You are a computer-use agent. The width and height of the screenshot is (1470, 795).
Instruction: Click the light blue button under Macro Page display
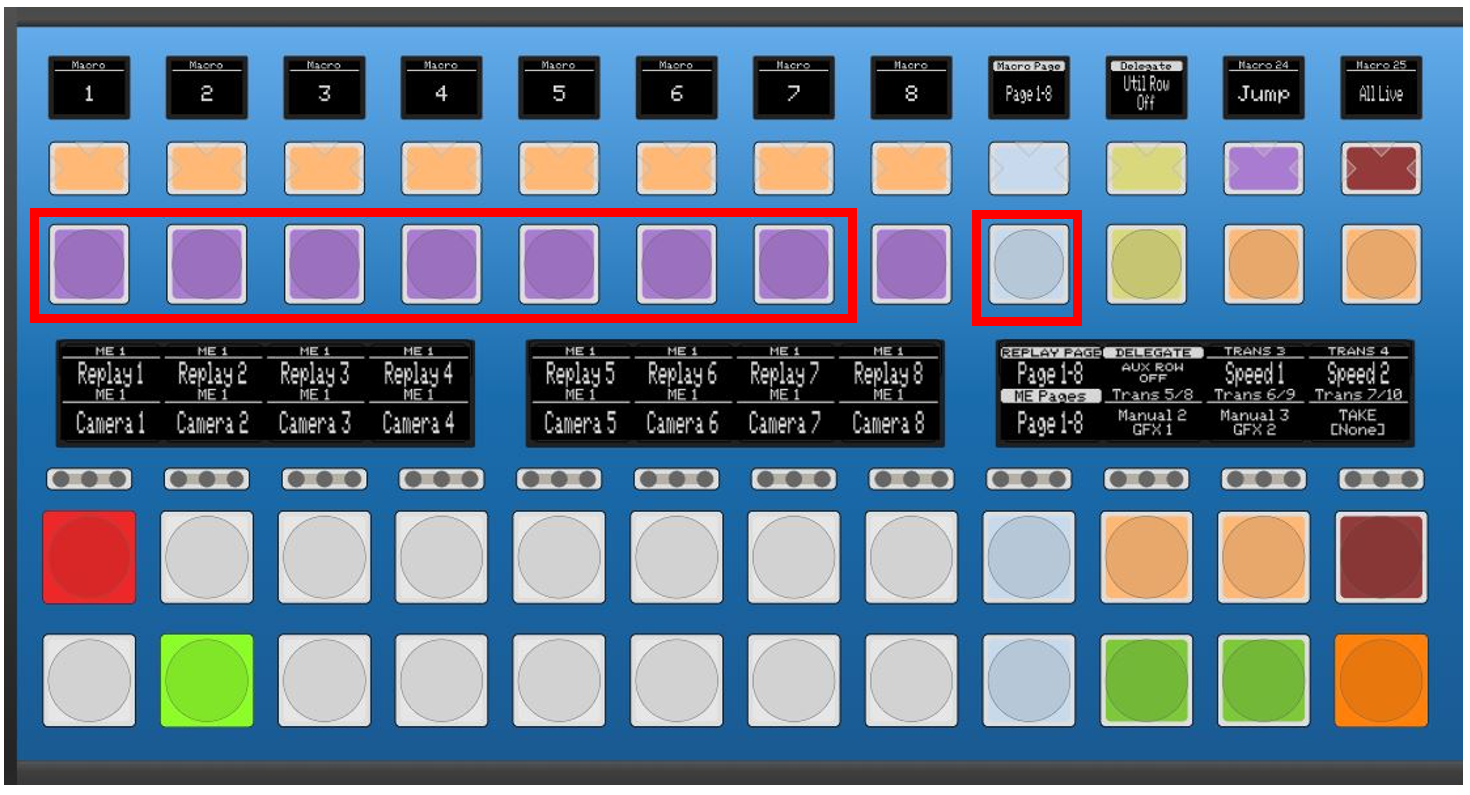[1029, 168]
